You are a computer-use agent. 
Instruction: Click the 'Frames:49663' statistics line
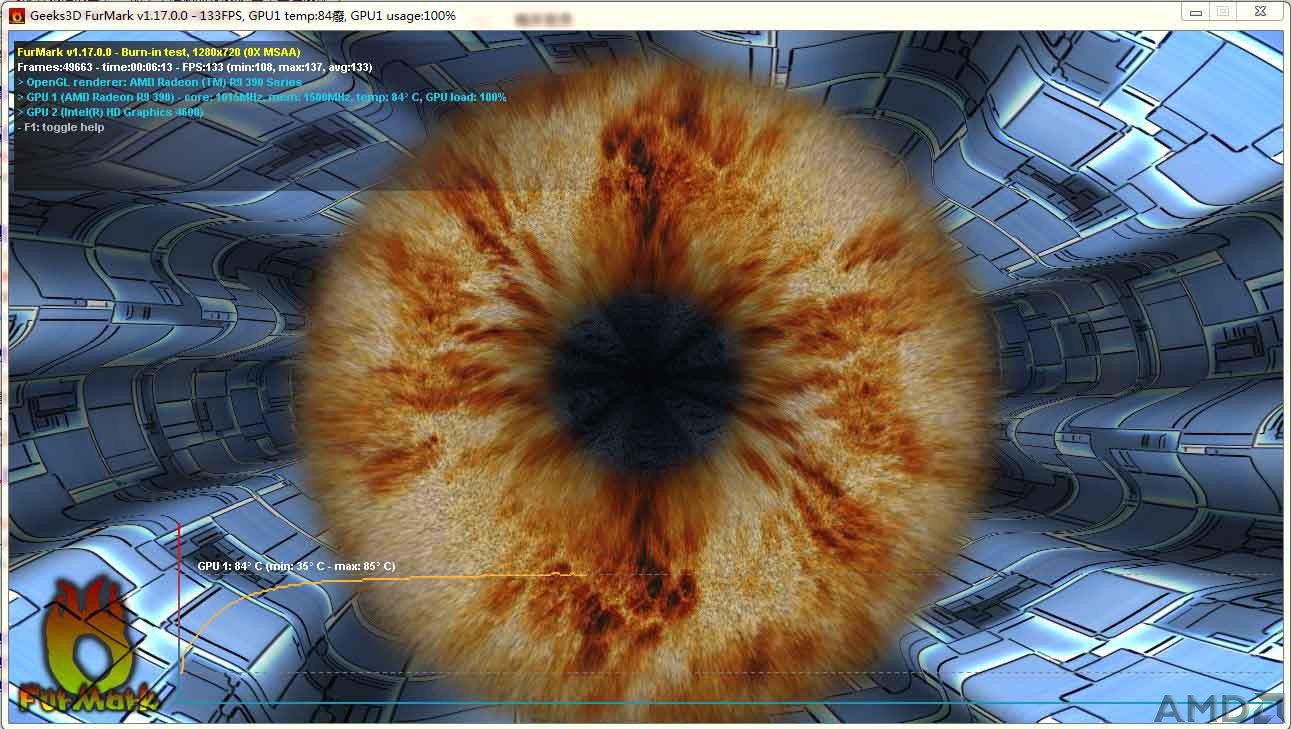[x=195, y=67]
